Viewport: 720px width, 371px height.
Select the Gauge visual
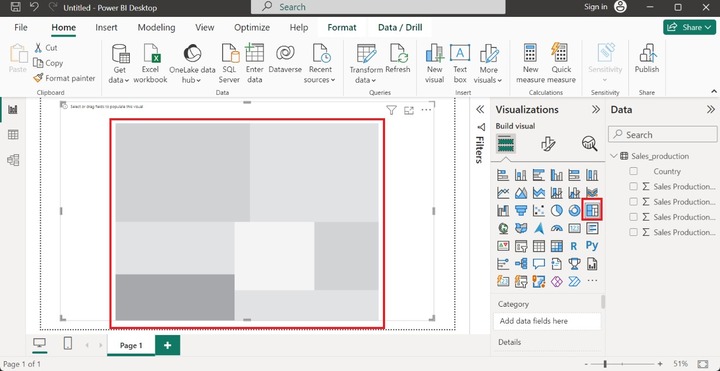[557, 228]
